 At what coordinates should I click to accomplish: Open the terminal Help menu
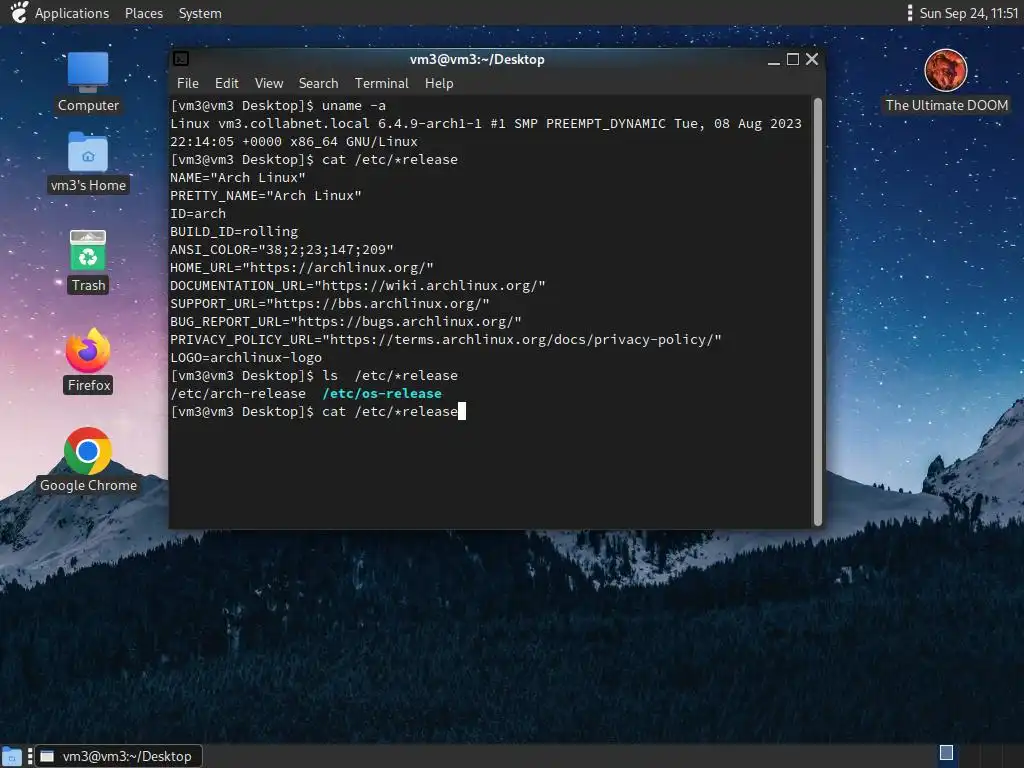click(439, 83)
